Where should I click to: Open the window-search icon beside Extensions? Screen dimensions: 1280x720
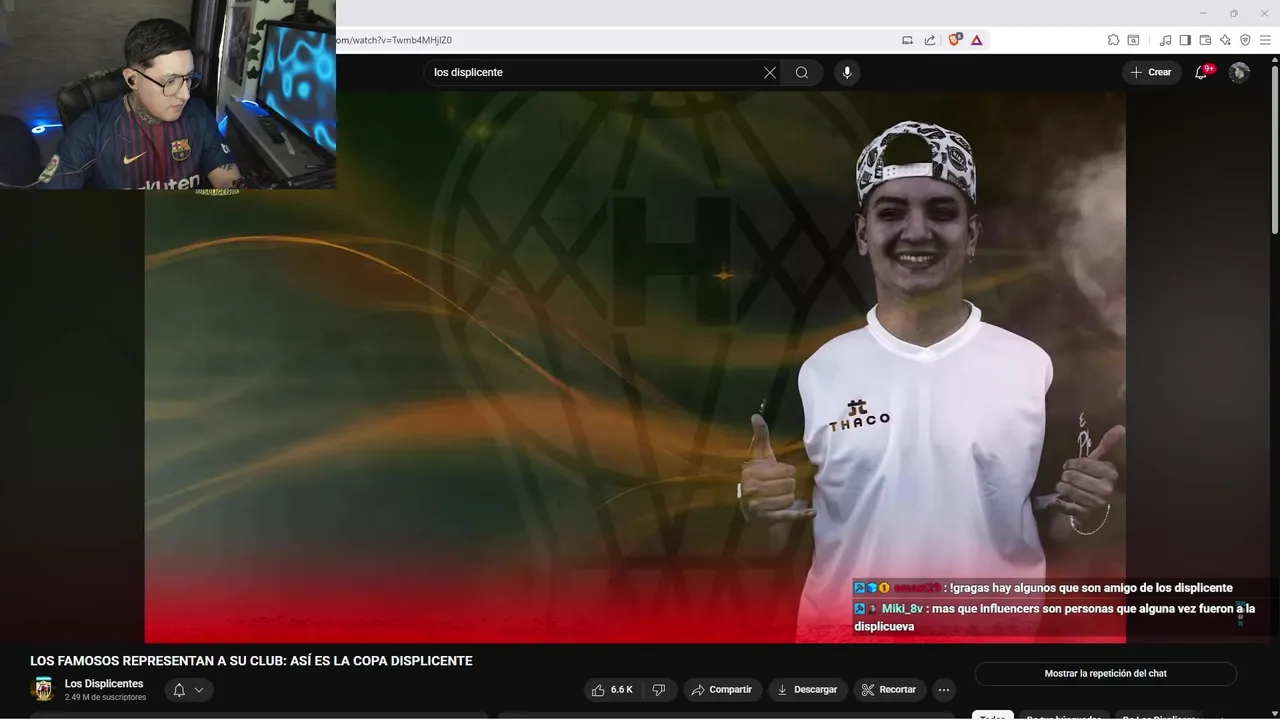[1133, 40]
